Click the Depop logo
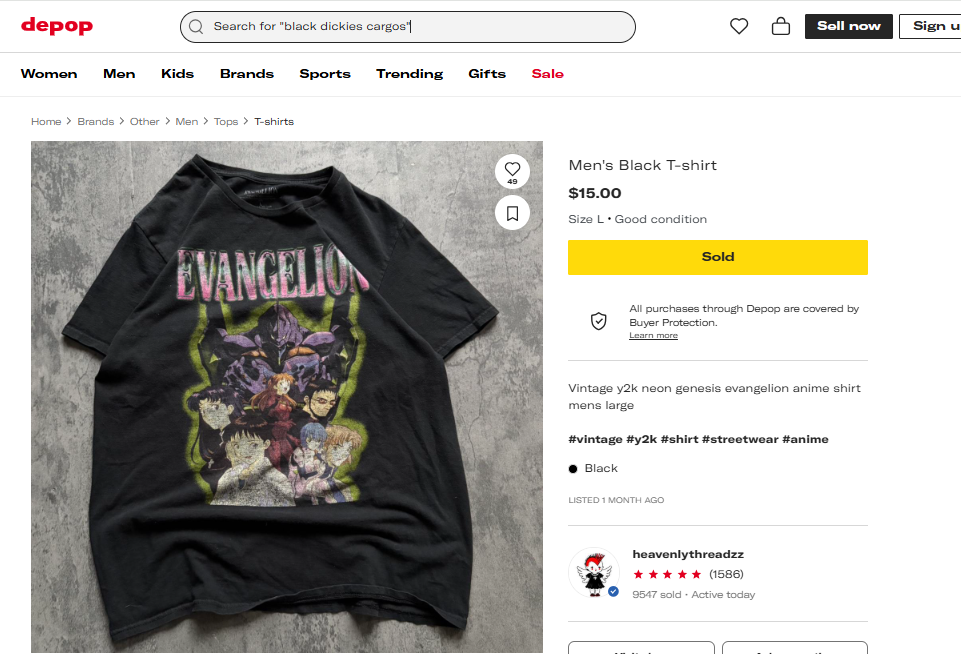This screenshot has height=654, width=961. [57, 26]
